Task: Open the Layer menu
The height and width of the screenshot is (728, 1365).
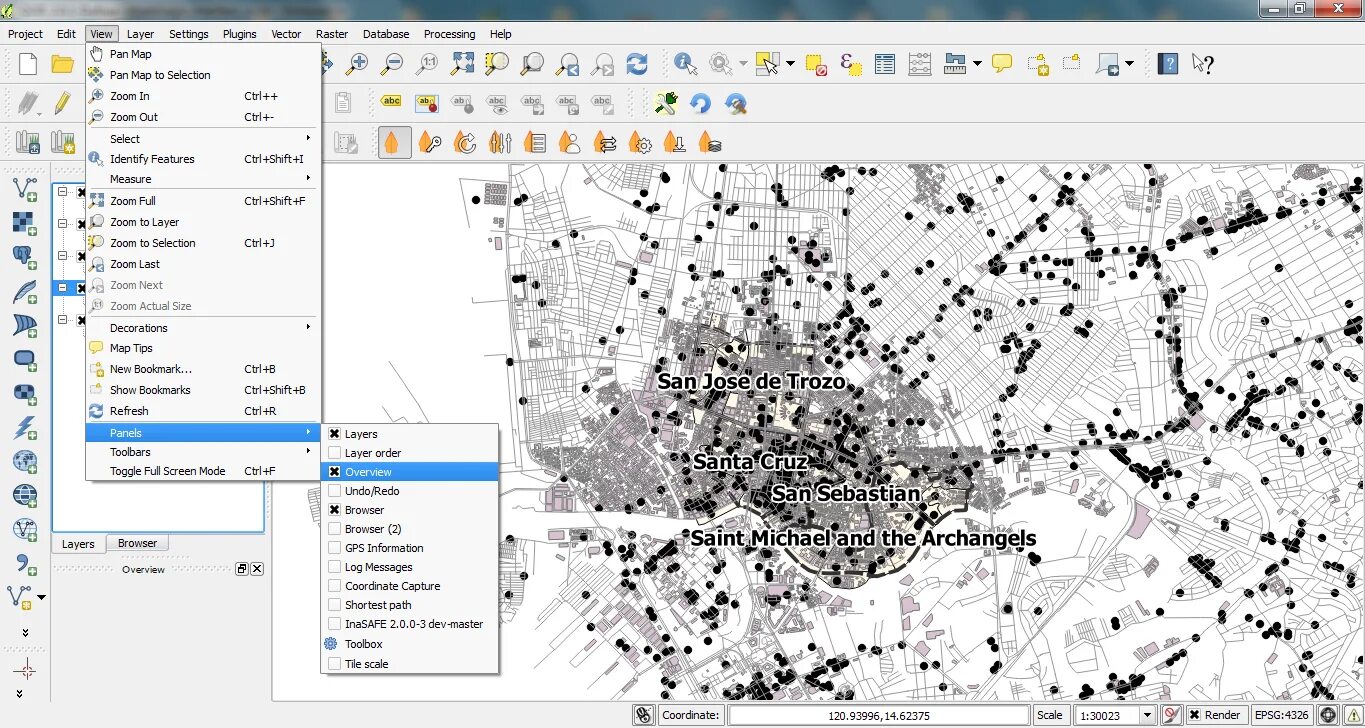Action: [x=140, y=33]
